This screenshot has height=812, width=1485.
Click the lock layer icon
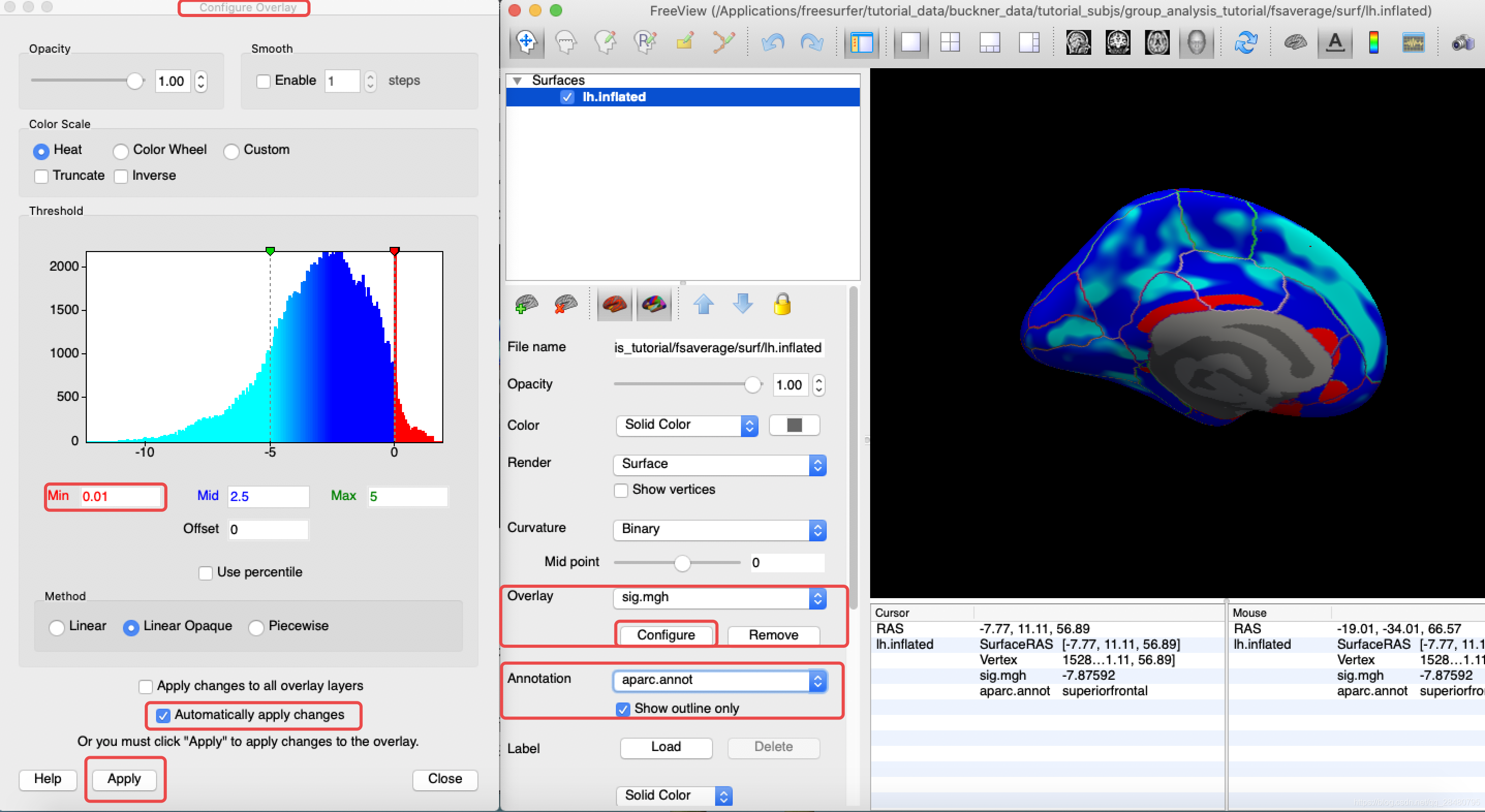(x=782, y=304)
